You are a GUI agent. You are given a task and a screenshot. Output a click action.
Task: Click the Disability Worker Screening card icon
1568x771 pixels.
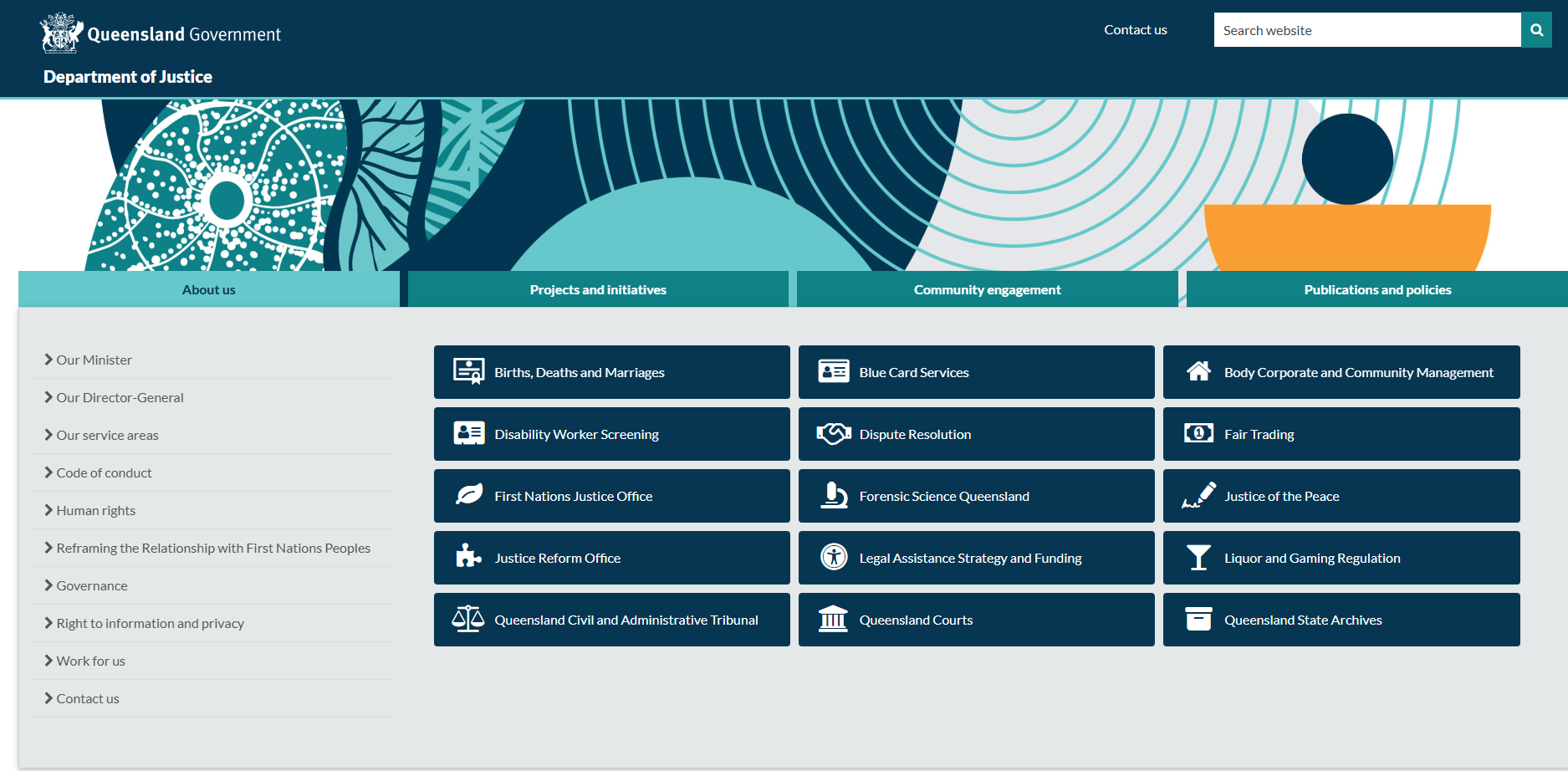[468, 433]
